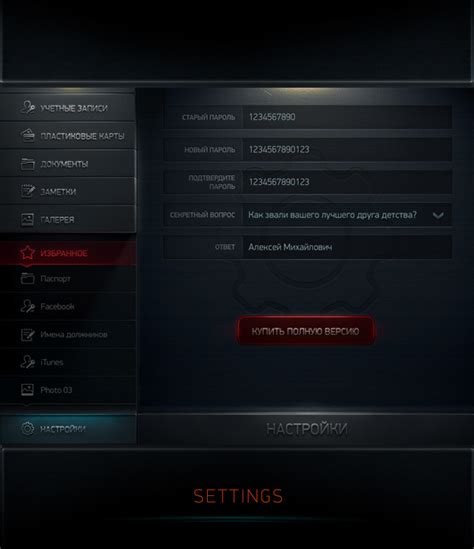This screenshot has width=474, height=549.
Task: Focus the Подтвердите пароль field
Action: 347,182
